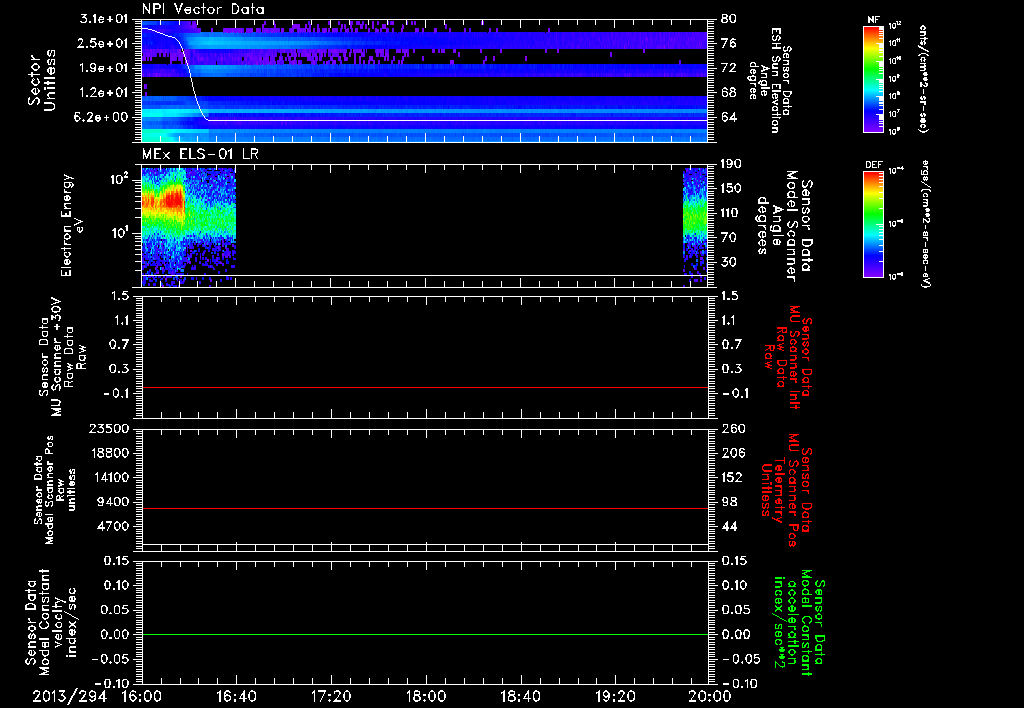Viewport: 1024px width, 708px height.
Task: Click the red 'MU Scanner Pos Telemetry' axis title
Action: (787, 490)
